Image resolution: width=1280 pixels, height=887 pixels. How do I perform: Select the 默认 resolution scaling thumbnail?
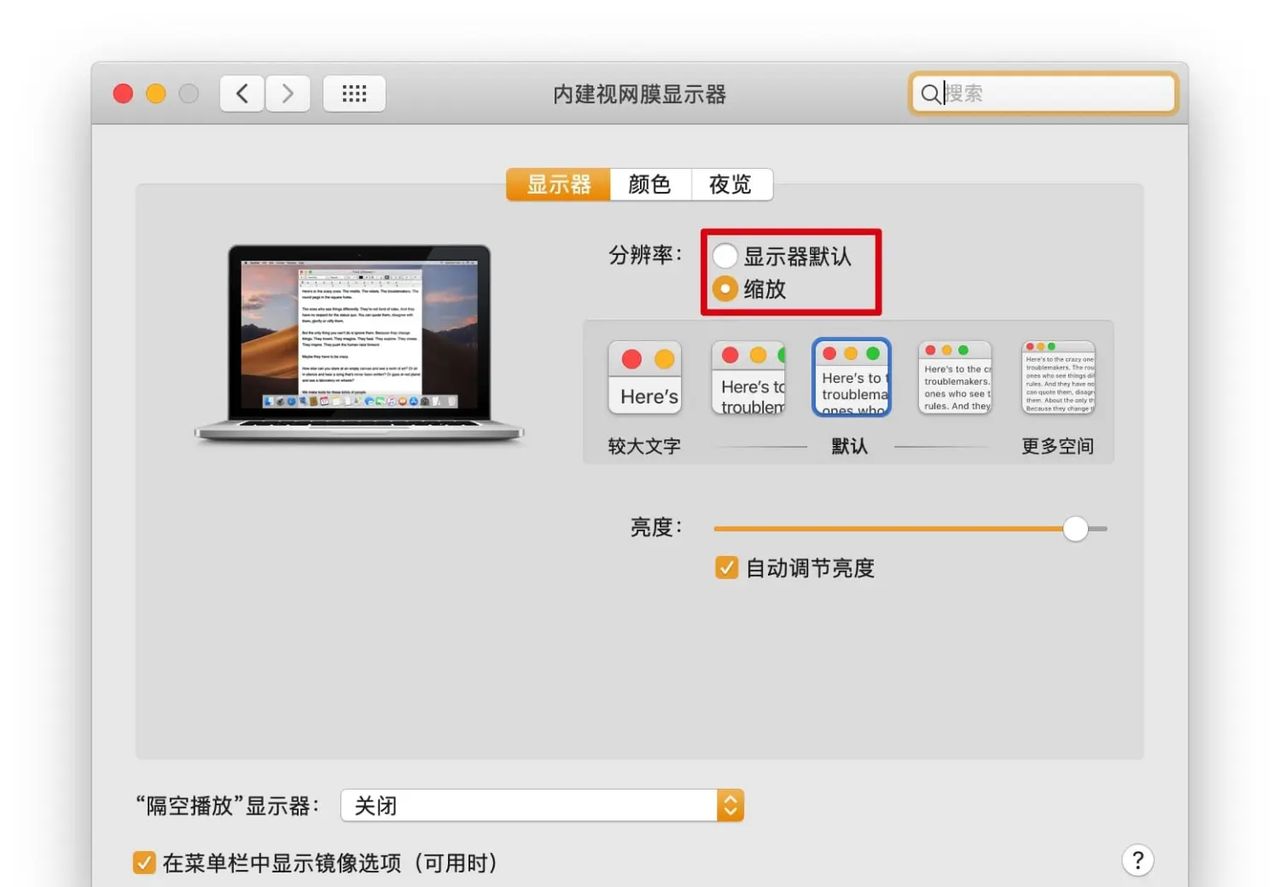pos(850,376)
